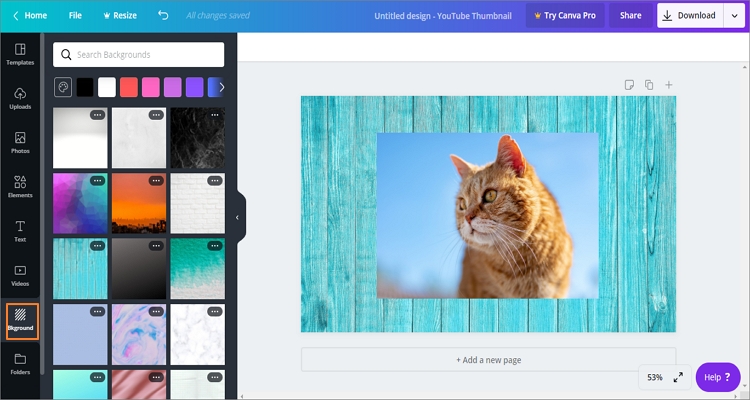This screenshot has width=750, height=400.
Task: Select the cat photo on the canvas
Action: (487, 216)
